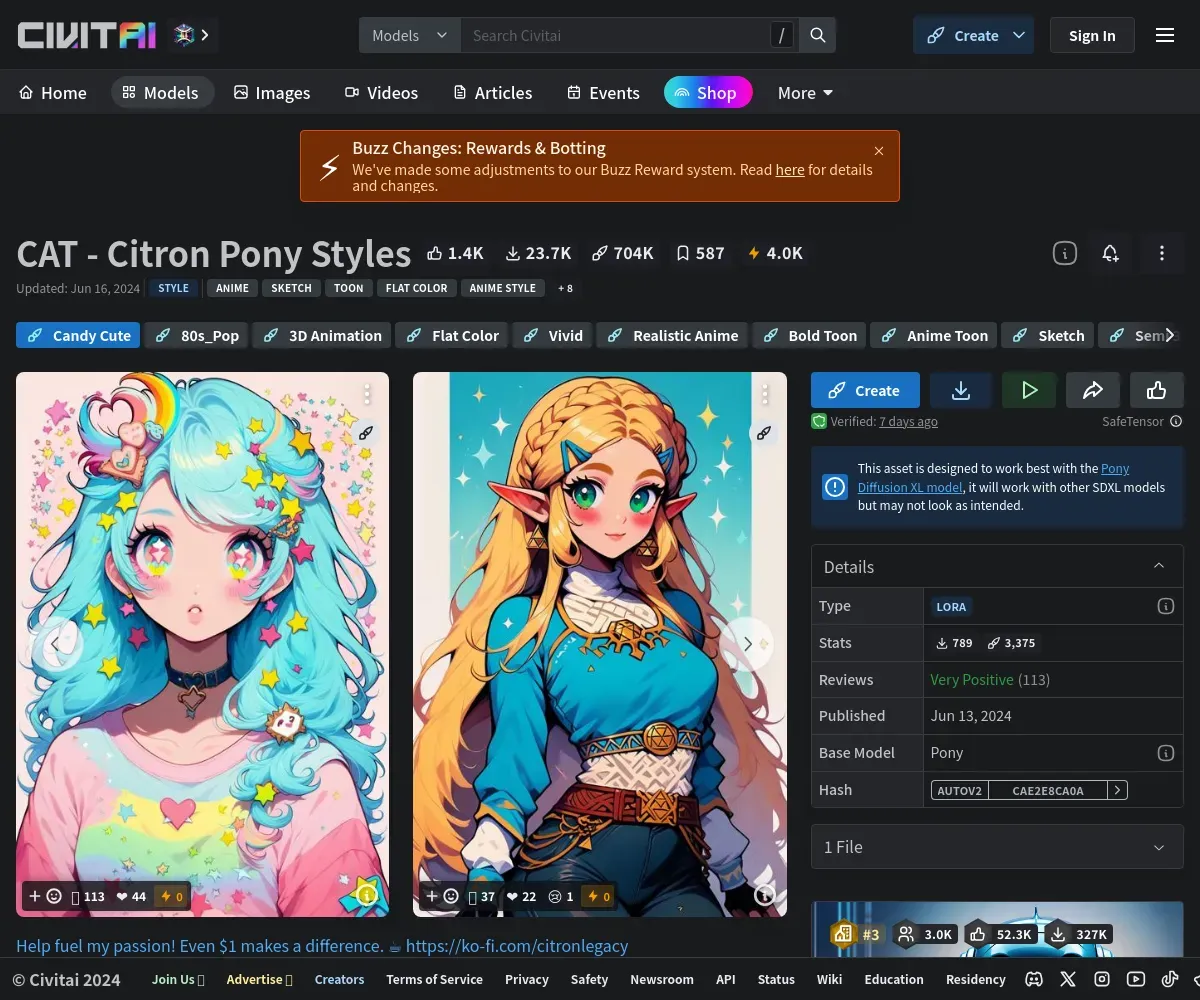The height and width of the screenshot is (1000, 1200).
Task: Open the Articles tab
Action: point(492,93)
